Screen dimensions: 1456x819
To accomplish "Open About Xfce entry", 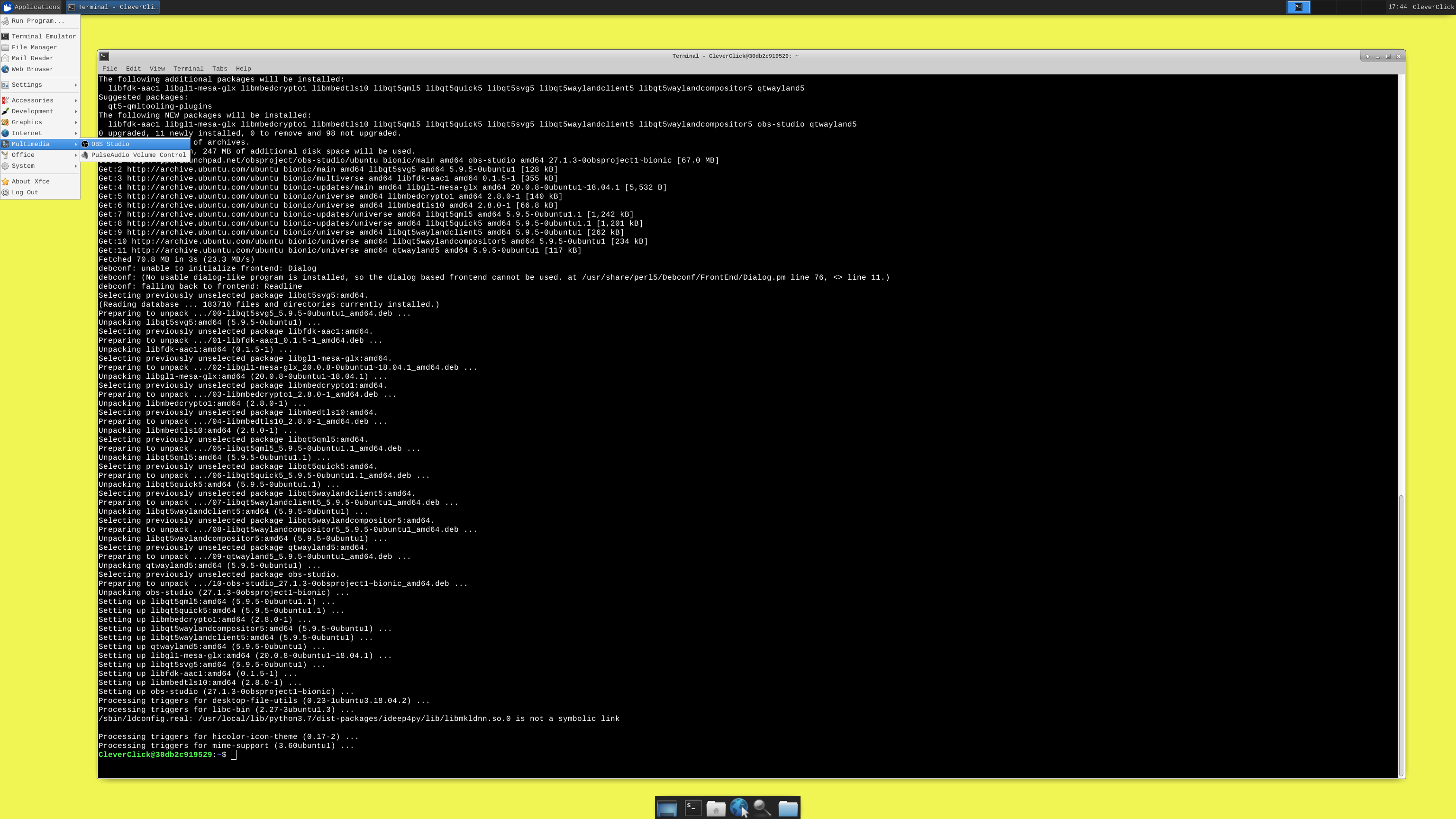I will 30,182.
